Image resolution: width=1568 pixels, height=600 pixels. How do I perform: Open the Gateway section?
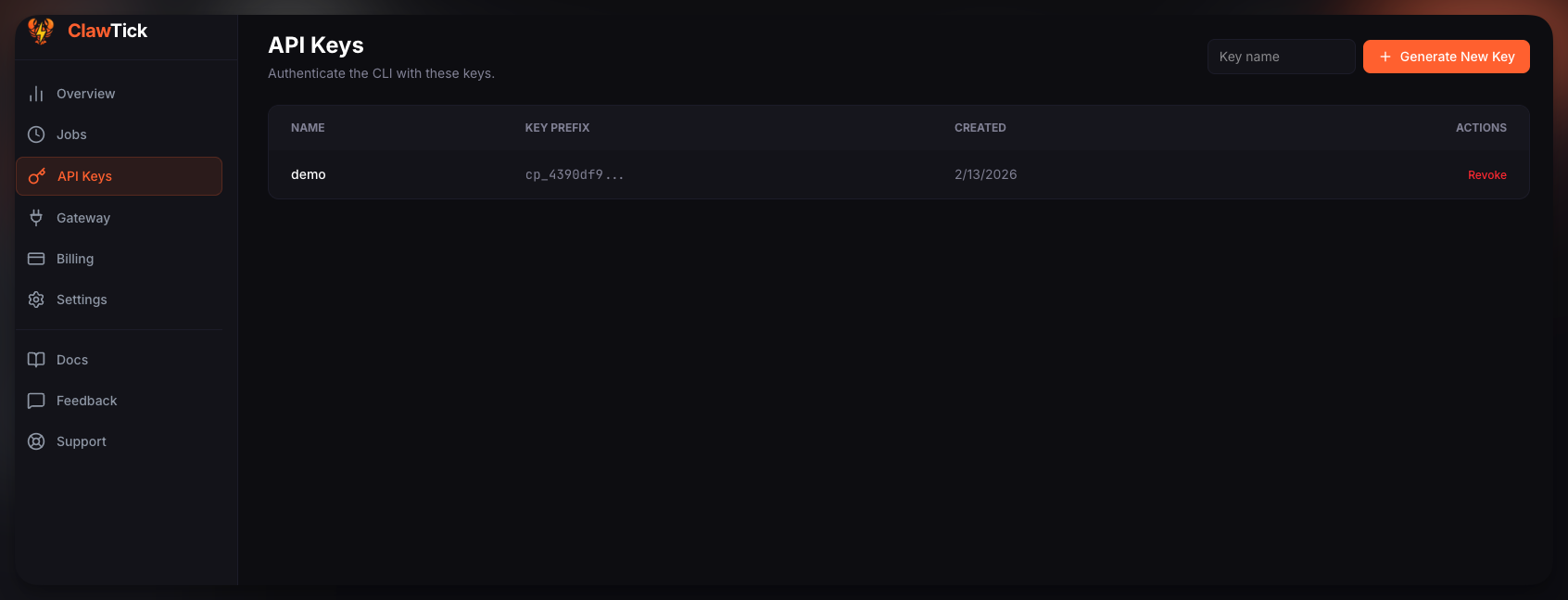(83, 218)
